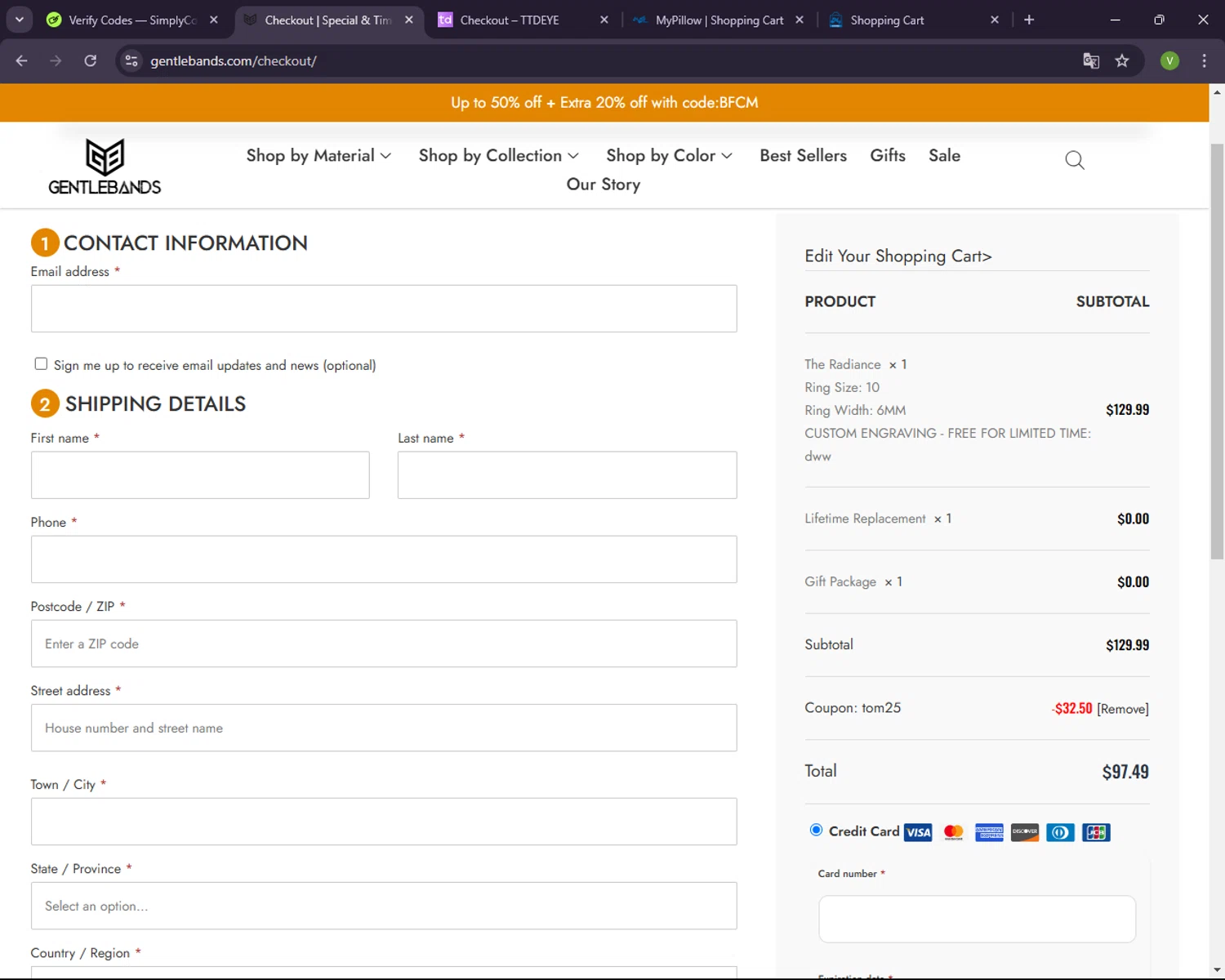Open the tab search dropdown arrow
The width and height of the screenshot is (1225, 980).
19,20
